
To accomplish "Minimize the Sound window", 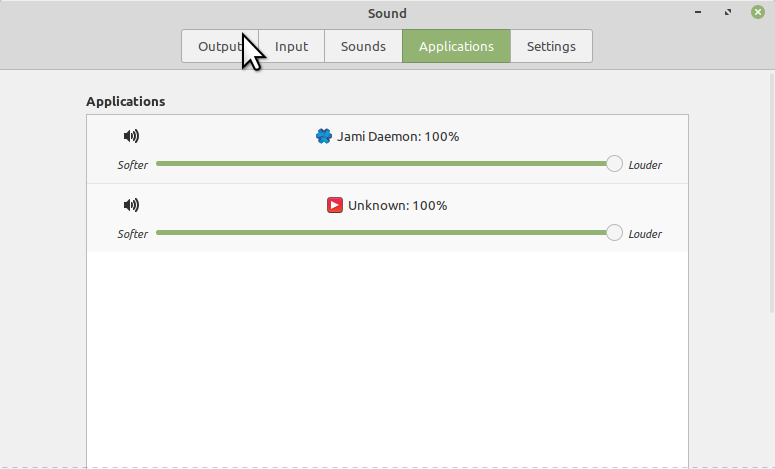I will (698, 12).
